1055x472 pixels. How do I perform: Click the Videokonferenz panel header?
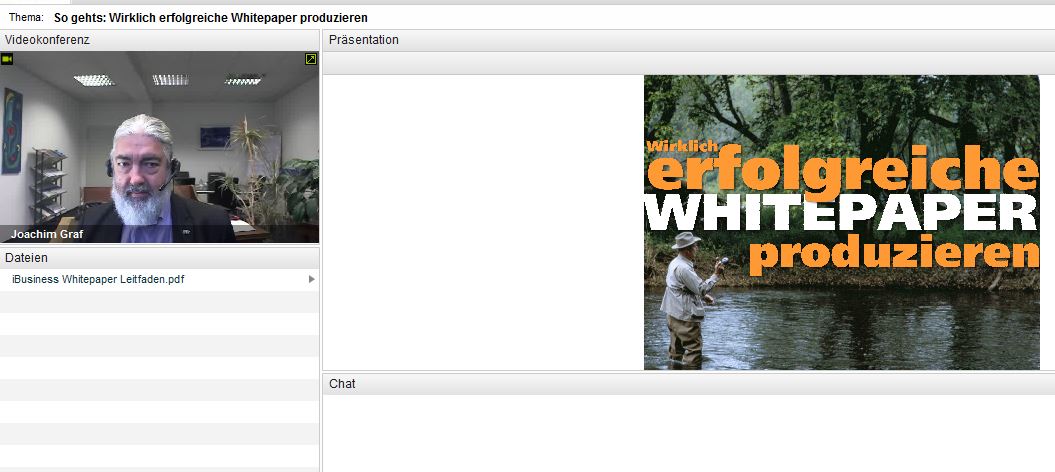[x=159, y=40]
